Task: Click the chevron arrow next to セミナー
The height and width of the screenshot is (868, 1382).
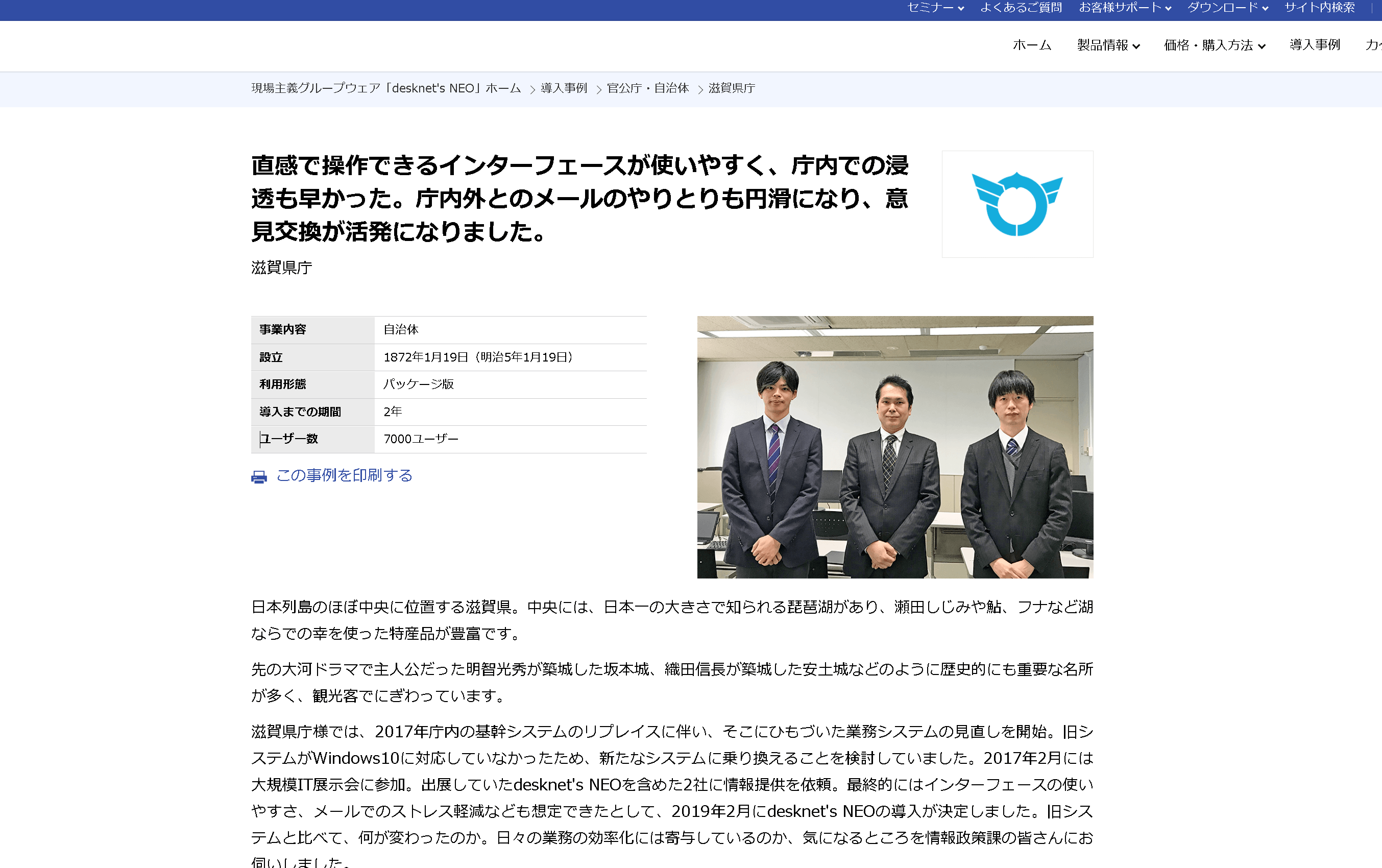Action: click(x=961, y=9)
